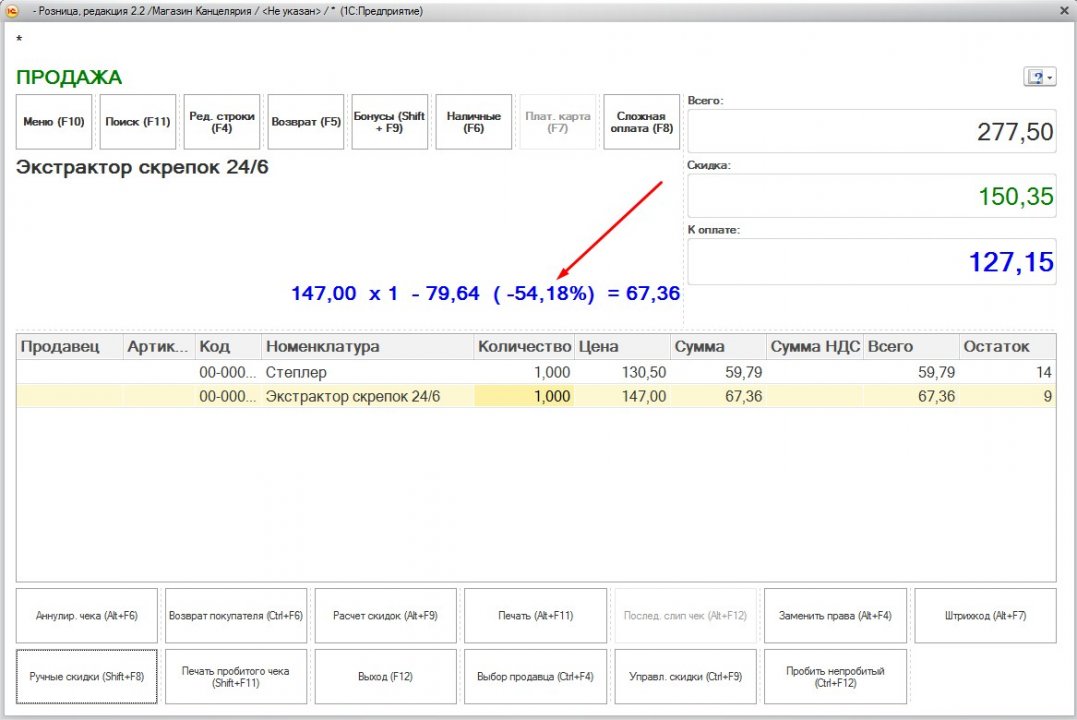Click the Код column header

[228, 347]
